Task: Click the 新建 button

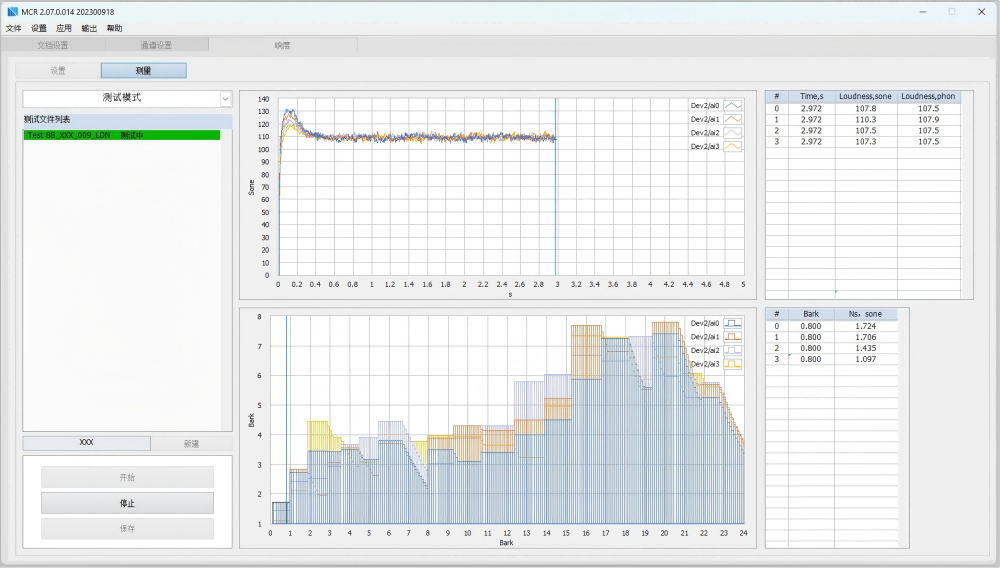Action: point(191,442)
